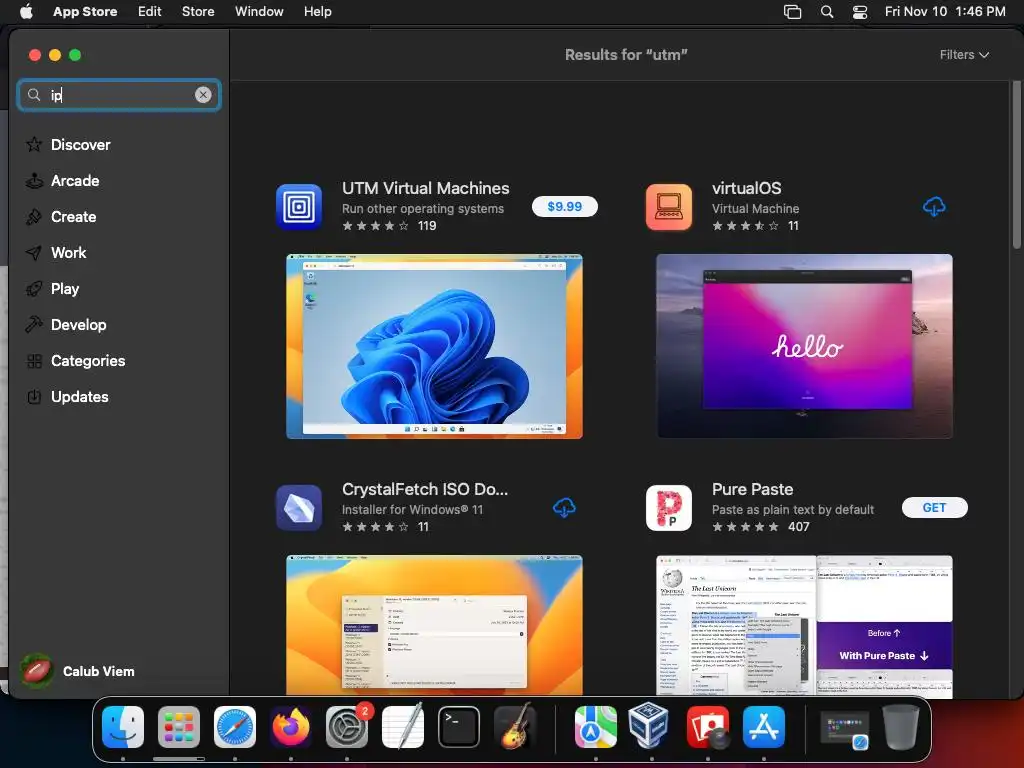Click the date and time in menu bar
This screenshot has width=1024, height=768.
(945, 12)
